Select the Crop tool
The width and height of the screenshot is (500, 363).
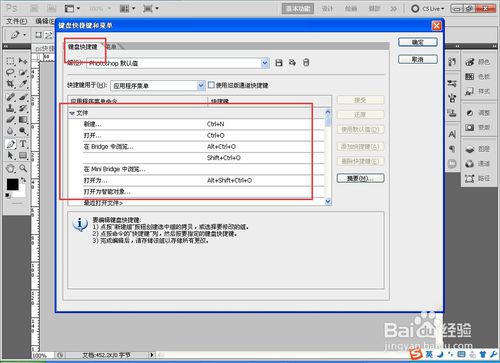[10, 84]
